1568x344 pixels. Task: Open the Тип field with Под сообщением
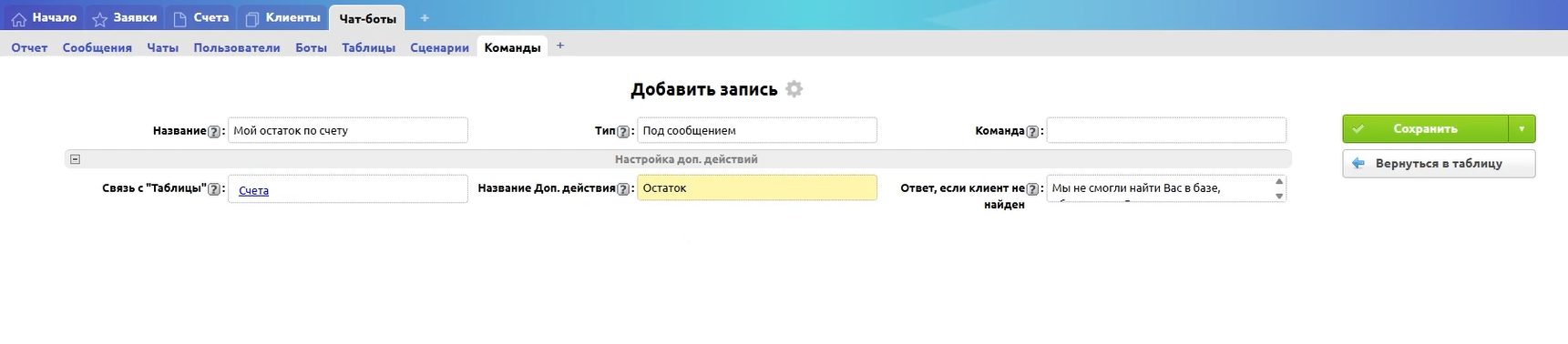click(757, 130)
